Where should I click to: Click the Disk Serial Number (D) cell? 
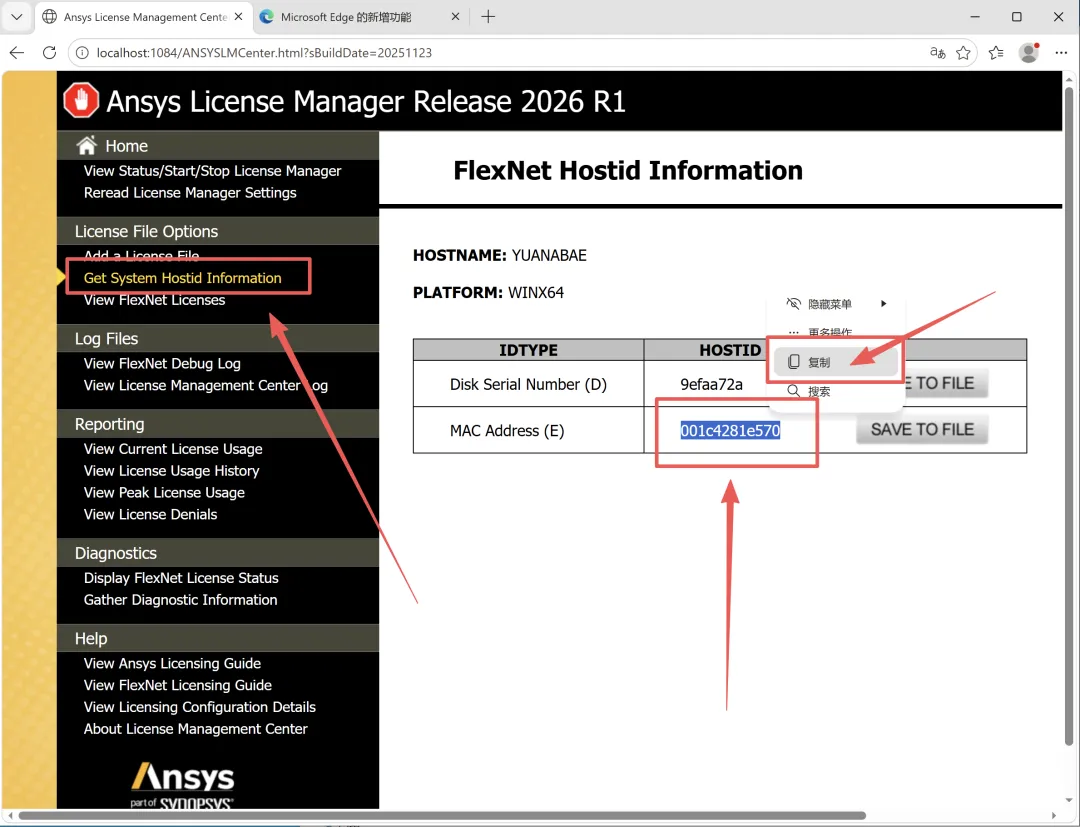pyautogui.click(x=528, y=385)
